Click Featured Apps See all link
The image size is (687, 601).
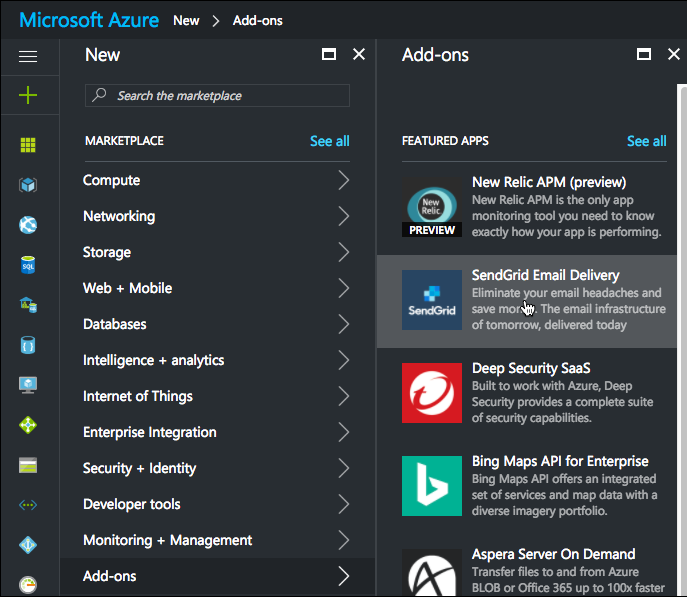(646, 141)
